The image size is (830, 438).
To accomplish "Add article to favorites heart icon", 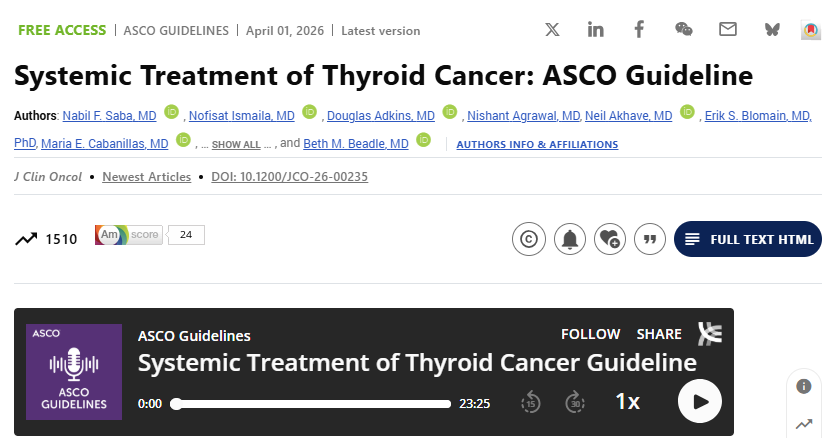I will [609, 239].
